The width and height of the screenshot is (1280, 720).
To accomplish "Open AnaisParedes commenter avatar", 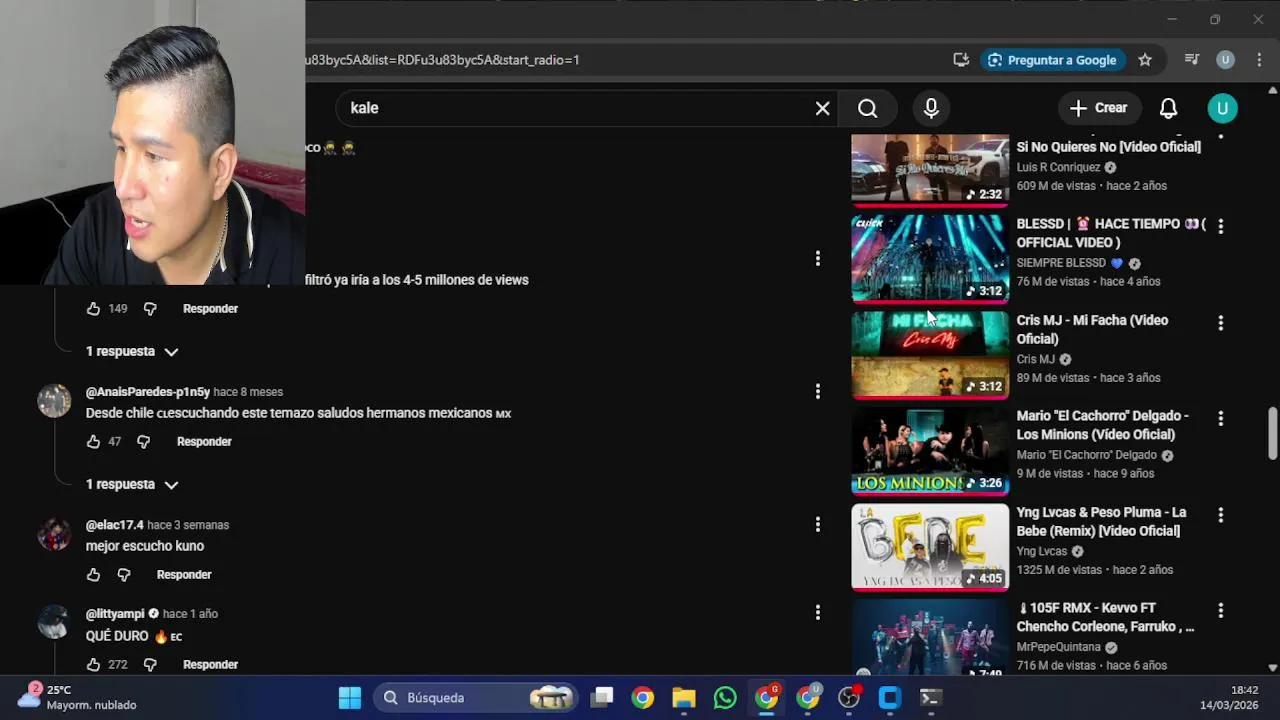I will 54,401.
